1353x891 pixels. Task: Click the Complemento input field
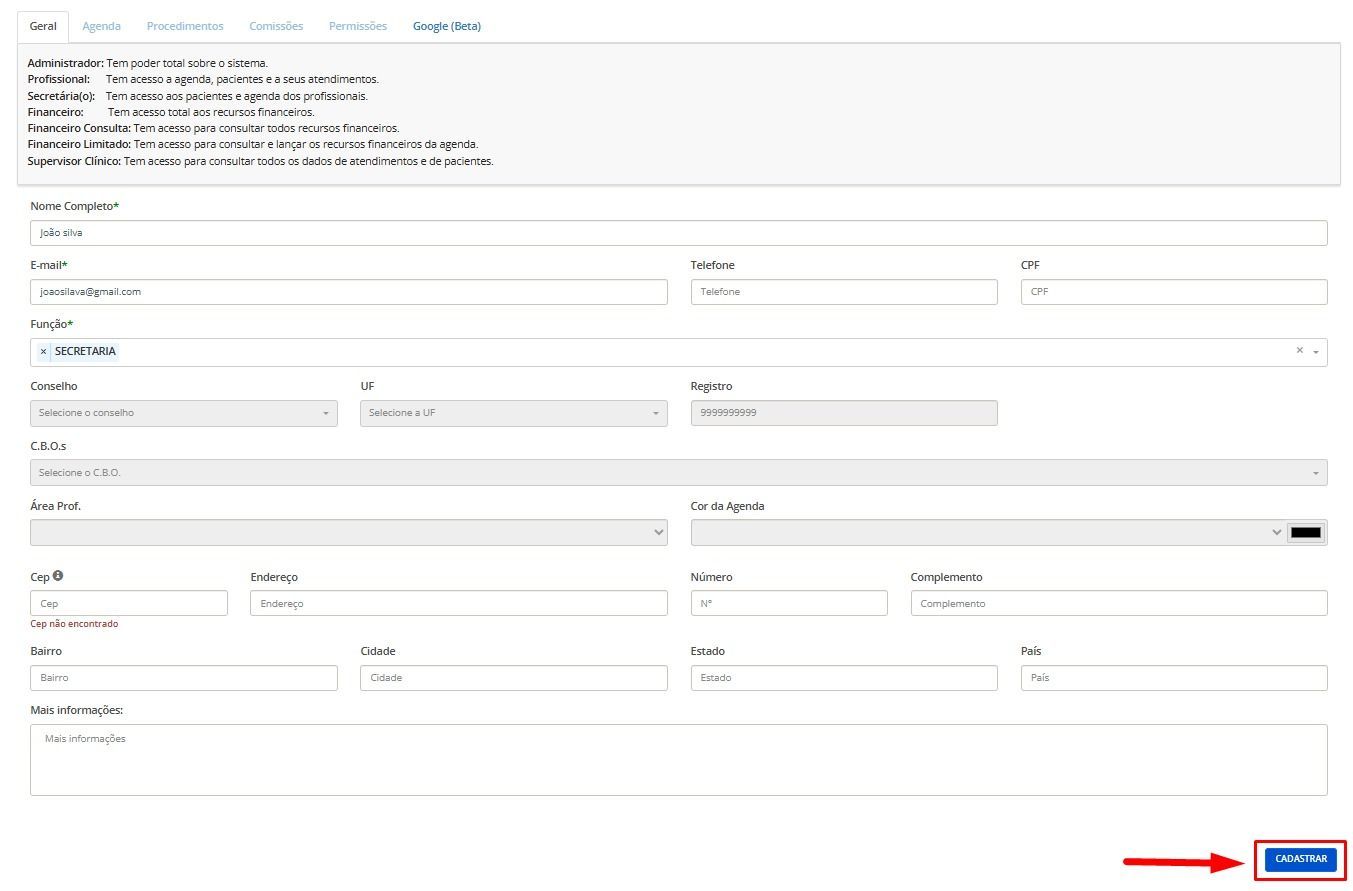click(x=1119, y=603)
